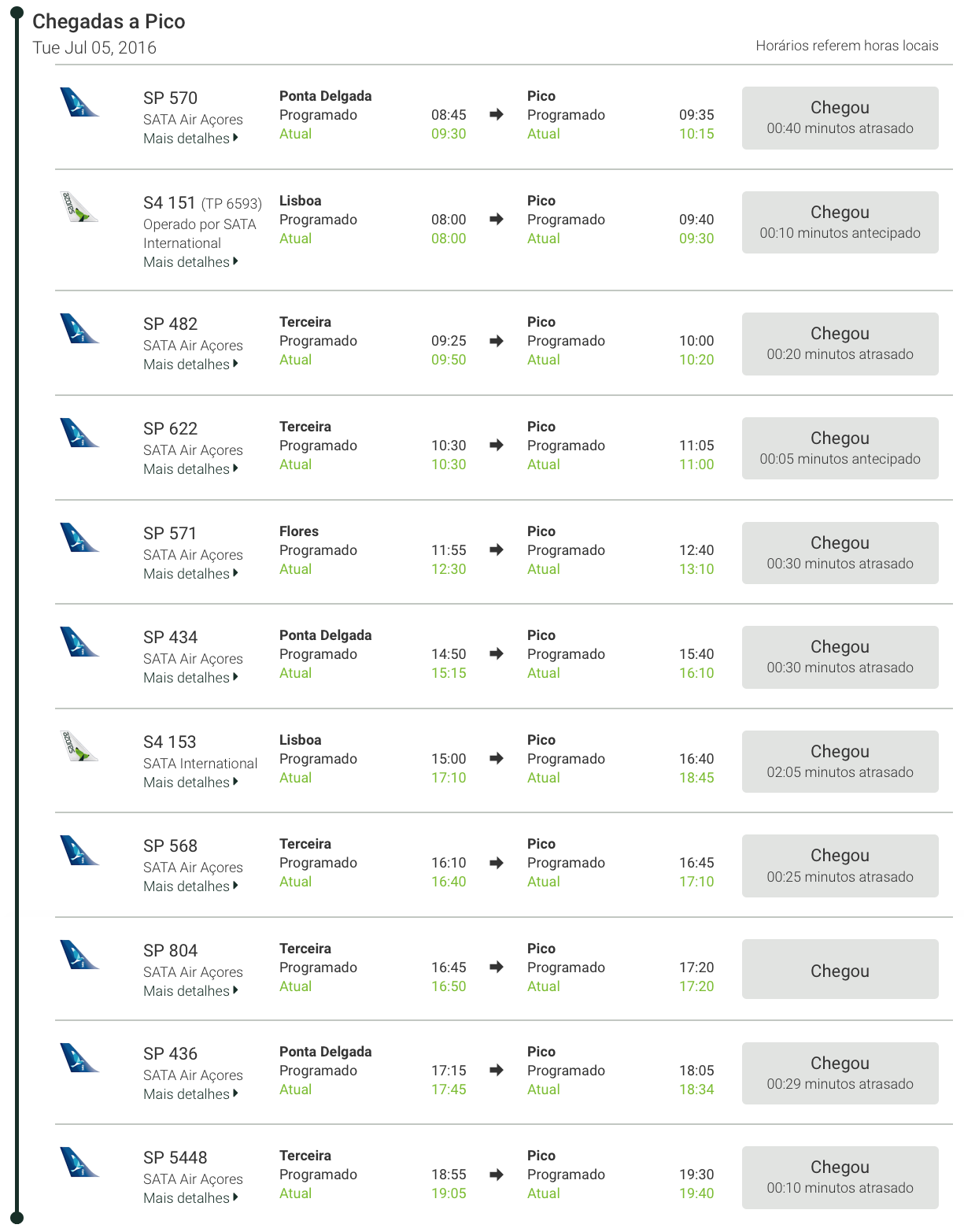This screenshot has width=964, height=1232.
Task: Click Chegou status box for SP 804
Action: [840, 969]
